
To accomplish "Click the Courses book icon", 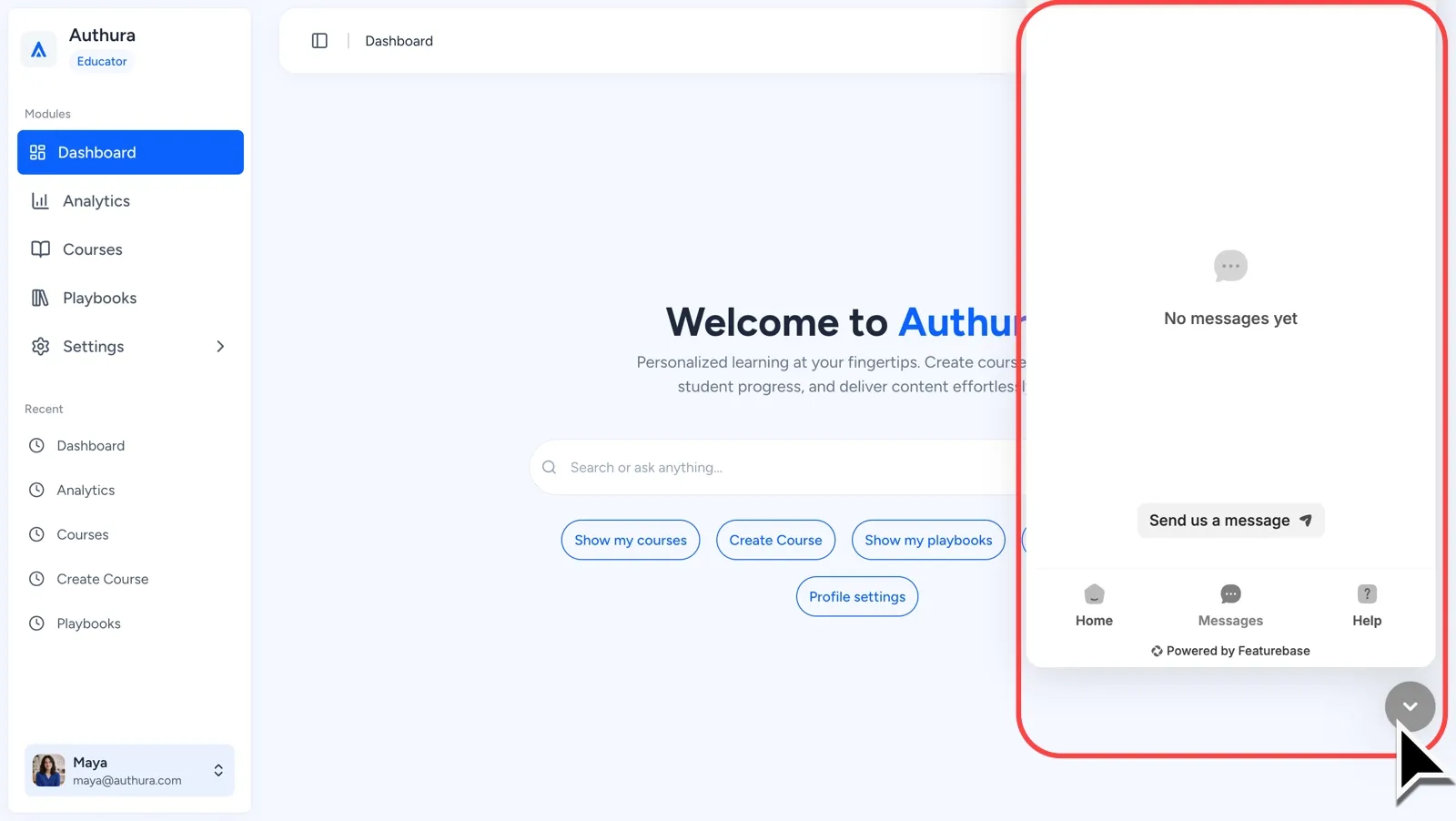I will (40, 249).
